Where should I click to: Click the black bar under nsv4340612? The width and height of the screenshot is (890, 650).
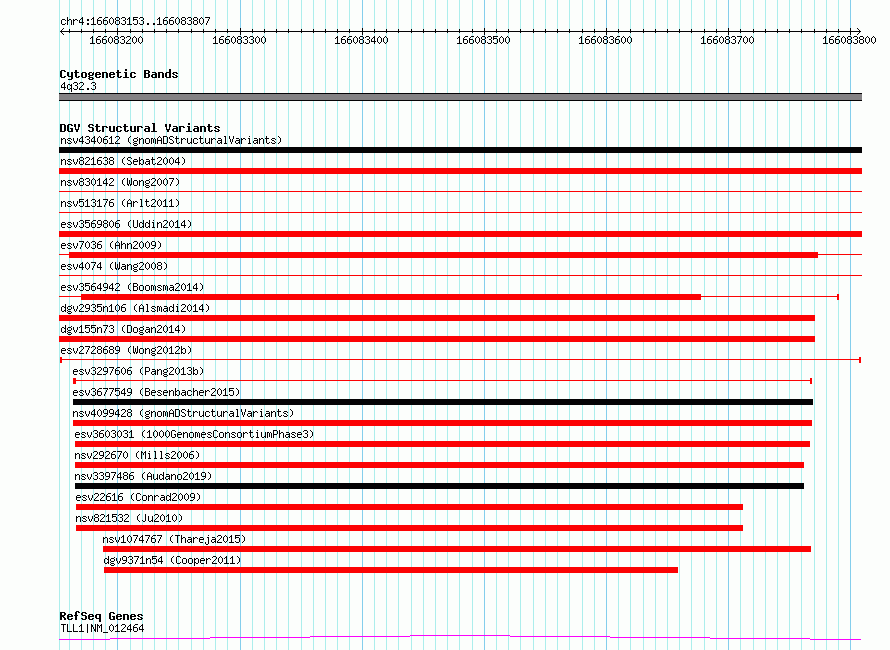coord(460,150)
